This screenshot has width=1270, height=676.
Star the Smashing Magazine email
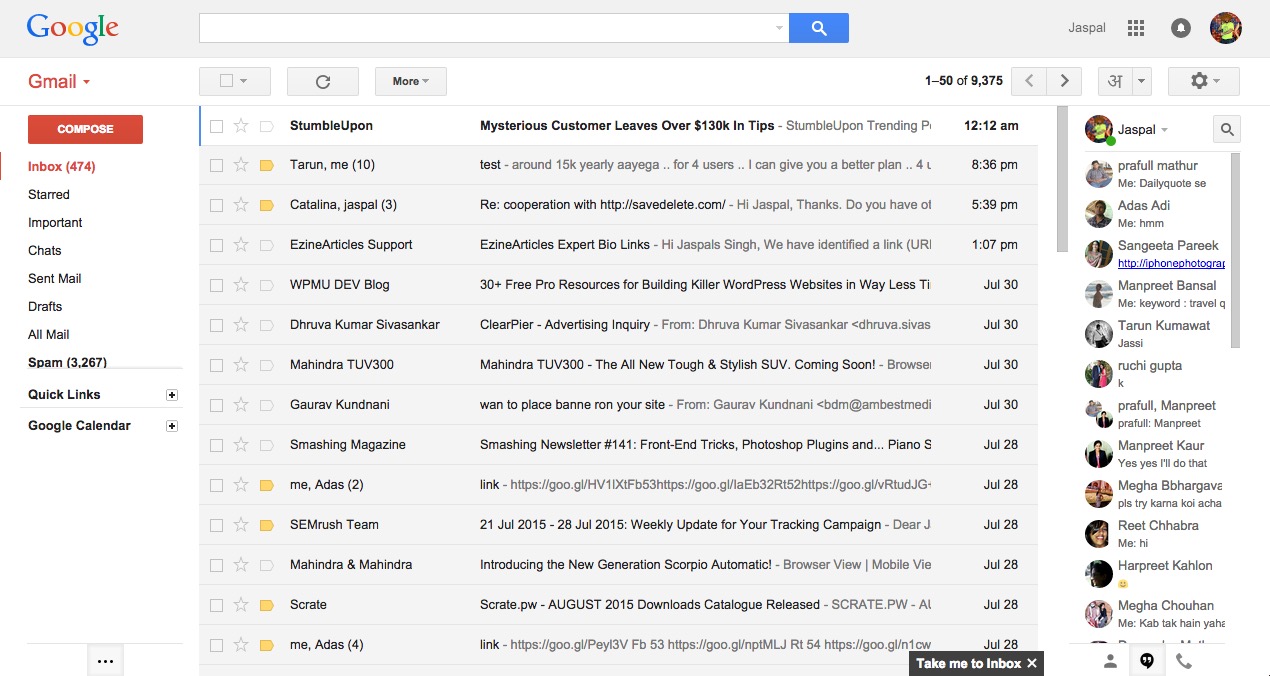[240, 445]
